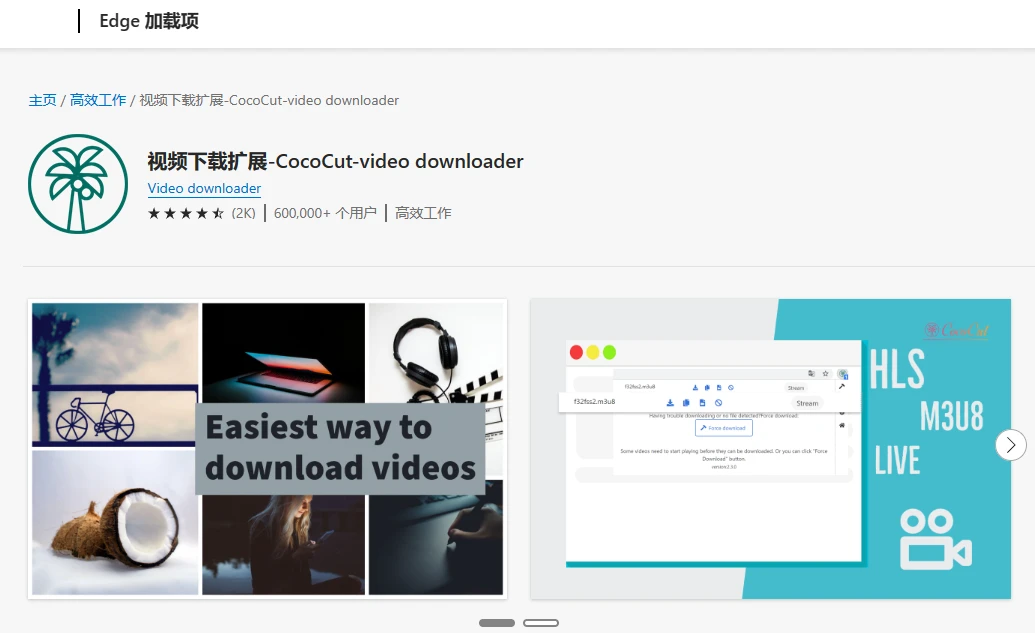Click the green circle in the mock browser window

pyautogui.click(x=609, y=352)
